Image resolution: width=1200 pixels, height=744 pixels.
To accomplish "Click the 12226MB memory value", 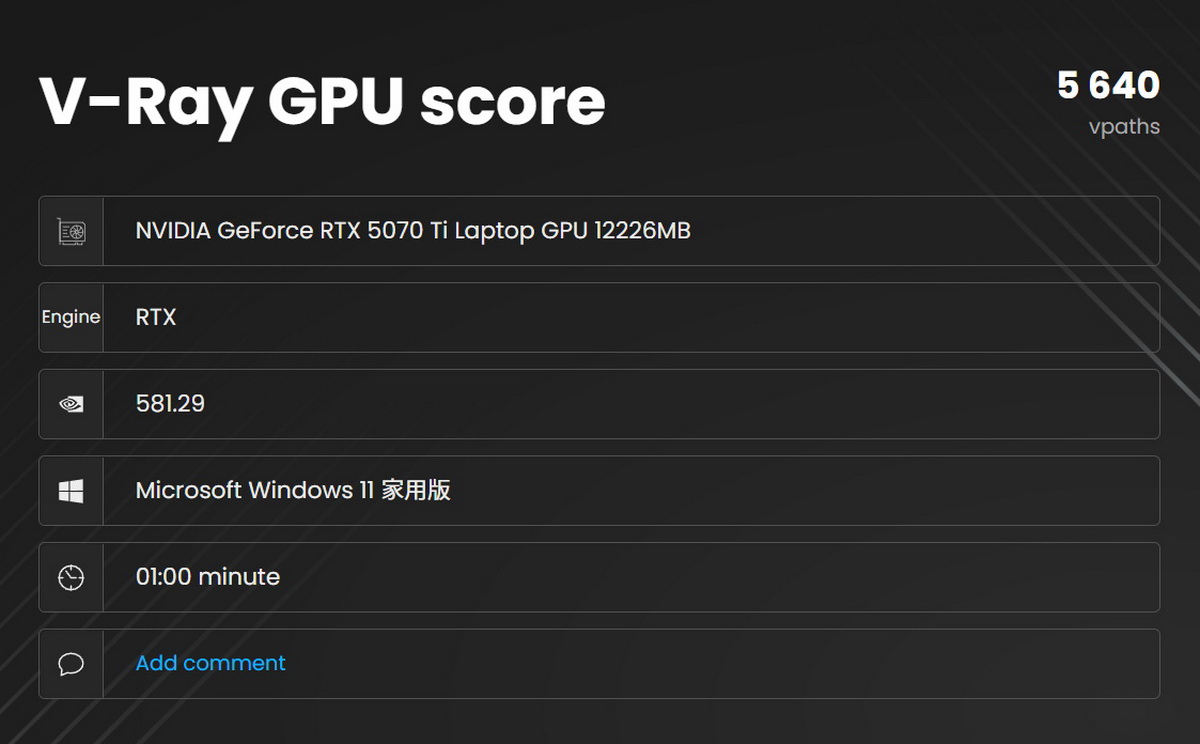I will [x=642, y=231].
